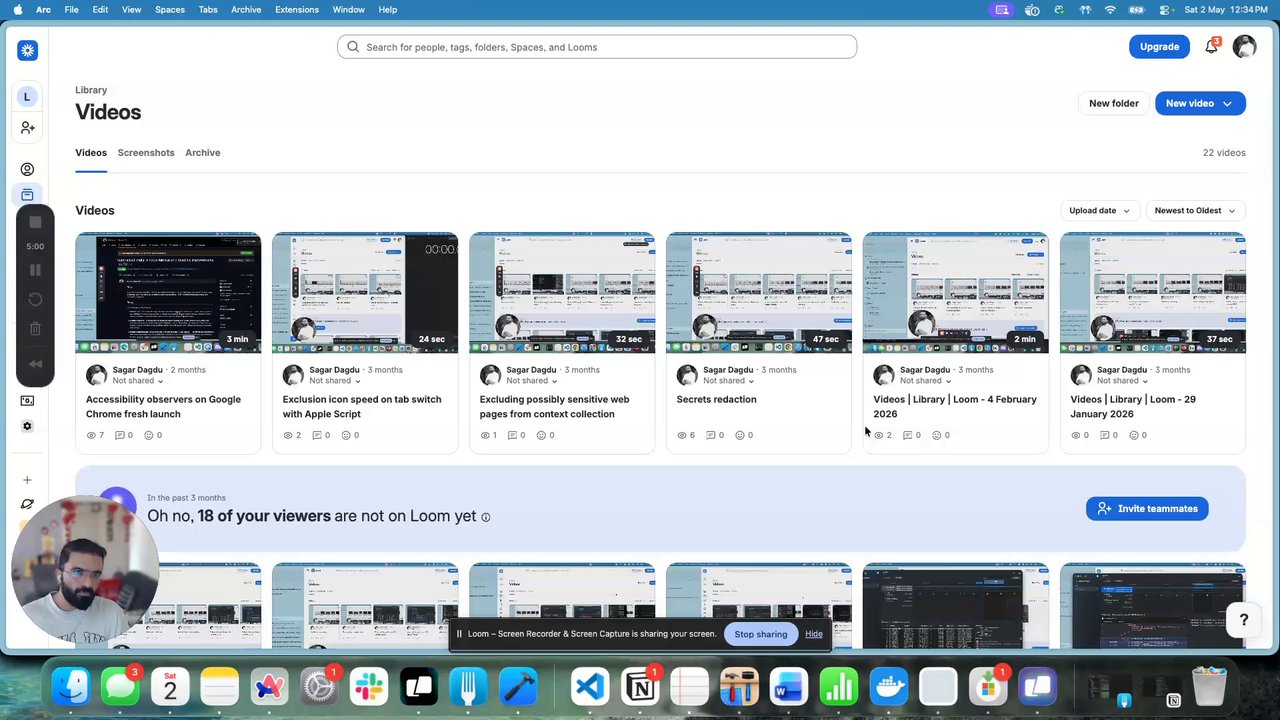
Task: Click the '22 videos' count text
Action: 1224,153
